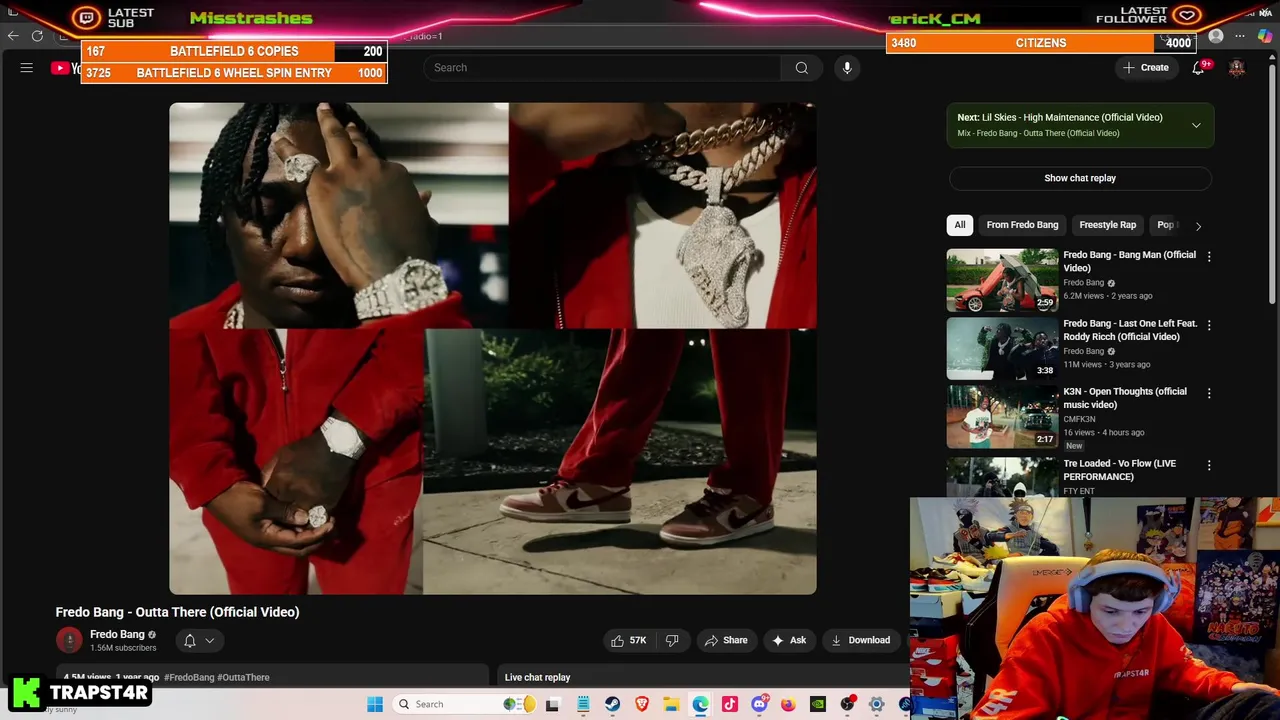Open options for K3N - Open Thoughts
Viewport: 1280px width, 720px height.
pyautogui.click(x=1209, y=394)
